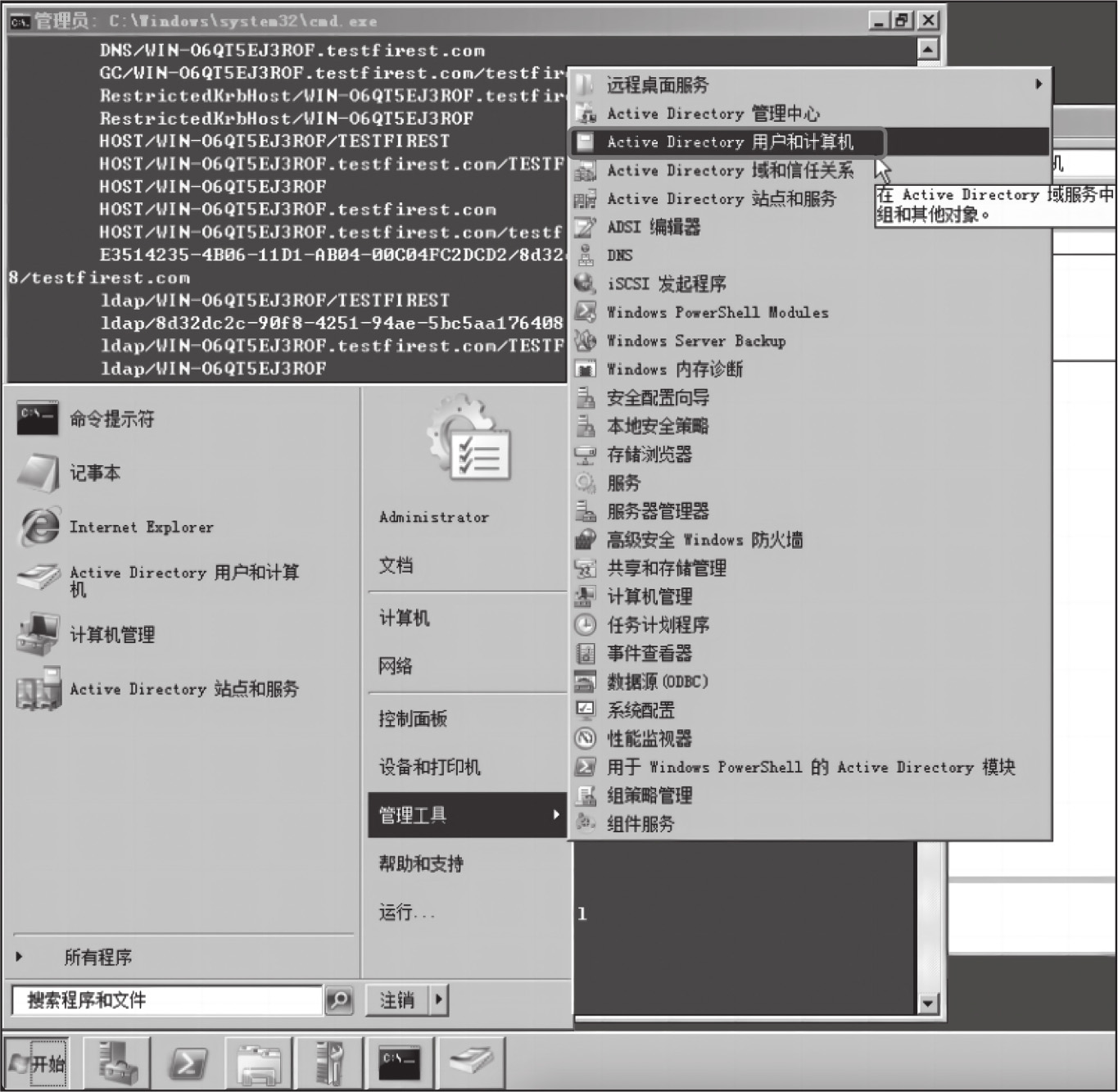The width and height of the screenshot is (1118, 1092).
Task: Open Active Directory 域和信任关系
Action: click(x=729, y=170)
